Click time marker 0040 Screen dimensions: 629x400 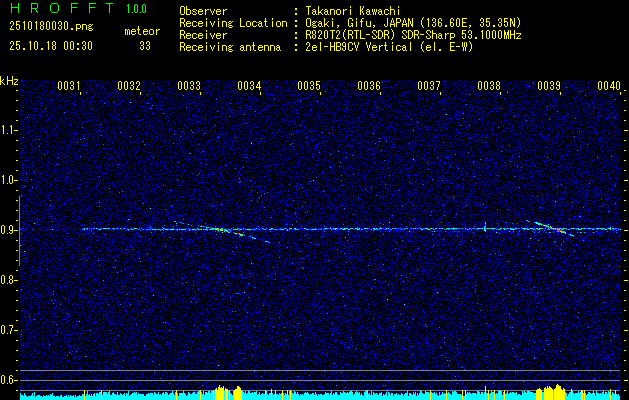609,85
